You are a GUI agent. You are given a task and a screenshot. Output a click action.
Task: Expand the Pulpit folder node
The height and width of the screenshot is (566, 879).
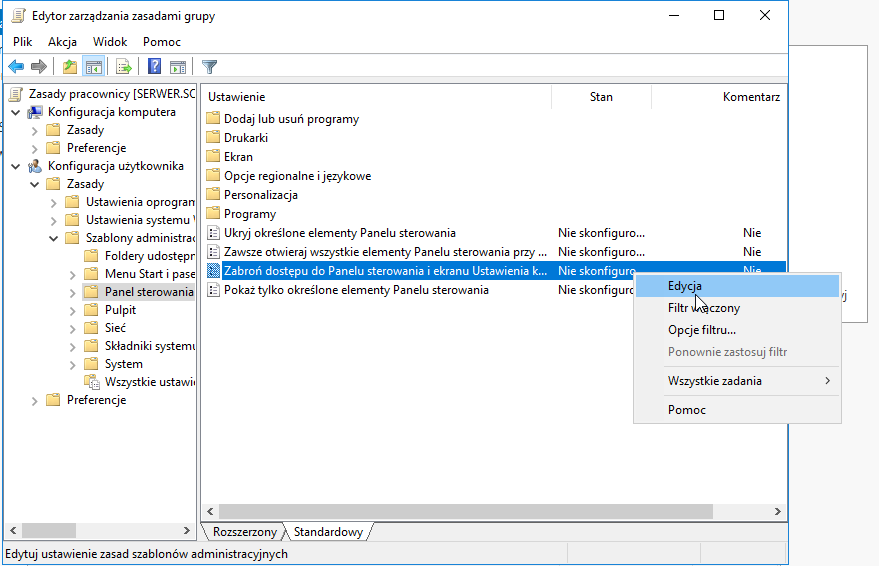point(72,310)
